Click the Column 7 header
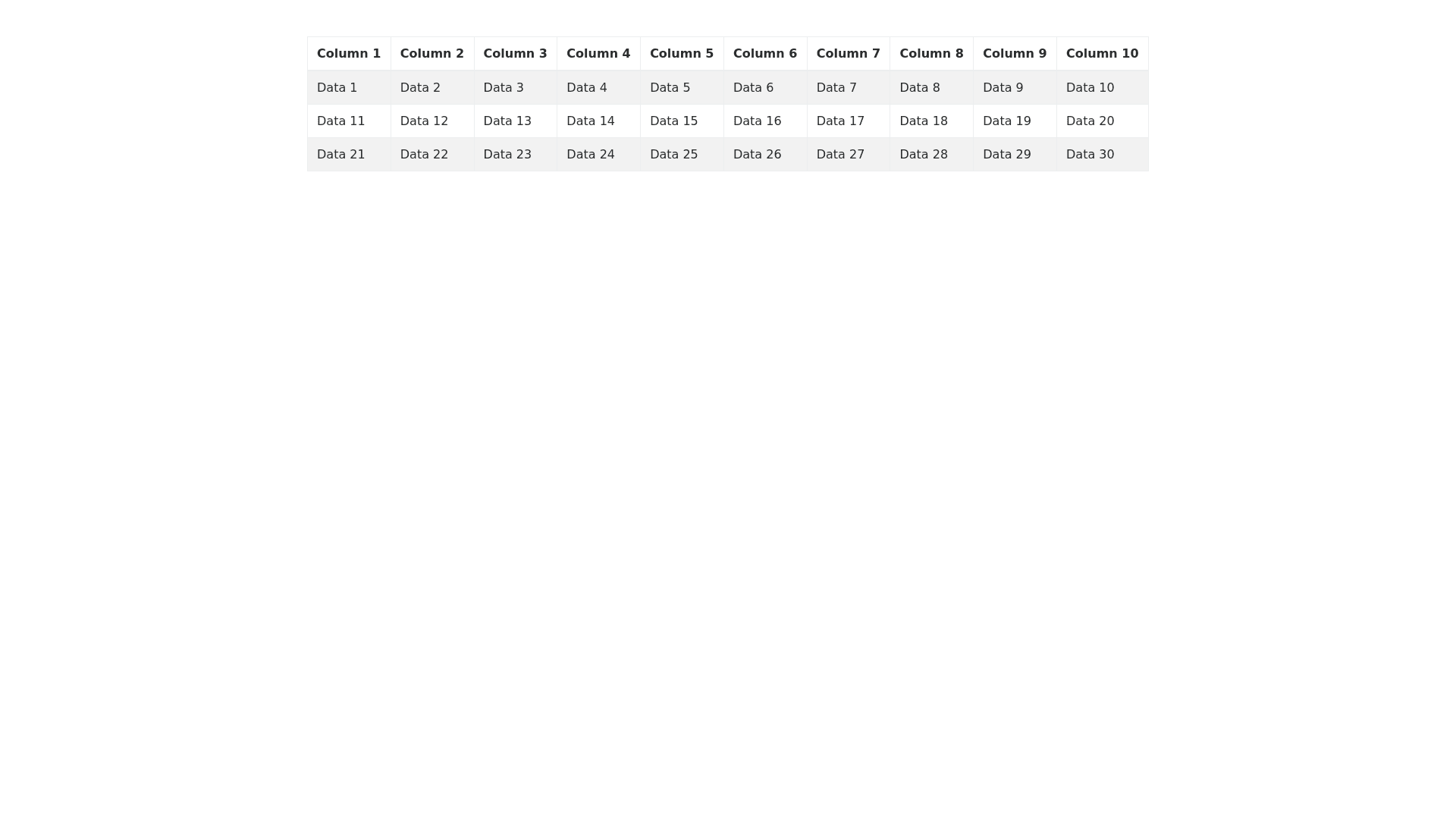1456x819 pixels. point(848,54)
